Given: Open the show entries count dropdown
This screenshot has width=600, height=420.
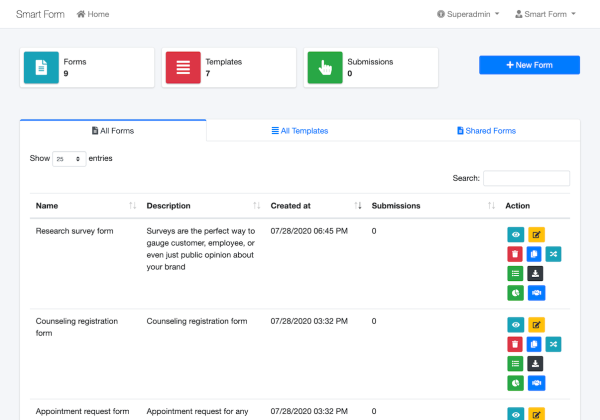Looking at the screenshot, I should pyautogui.click(x=69, y=159).
